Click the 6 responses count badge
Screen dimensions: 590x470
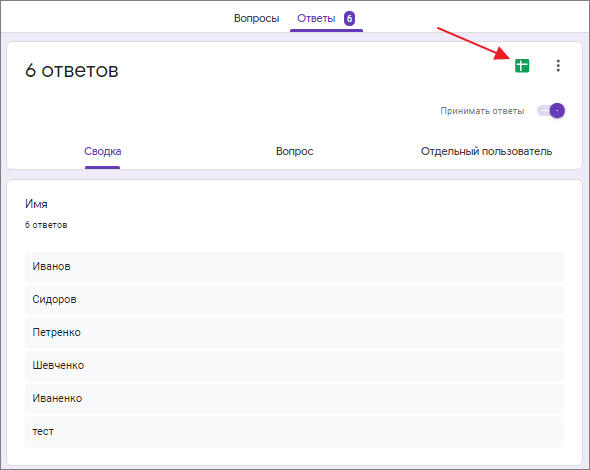pyautogui.click(x=349, y=18)
